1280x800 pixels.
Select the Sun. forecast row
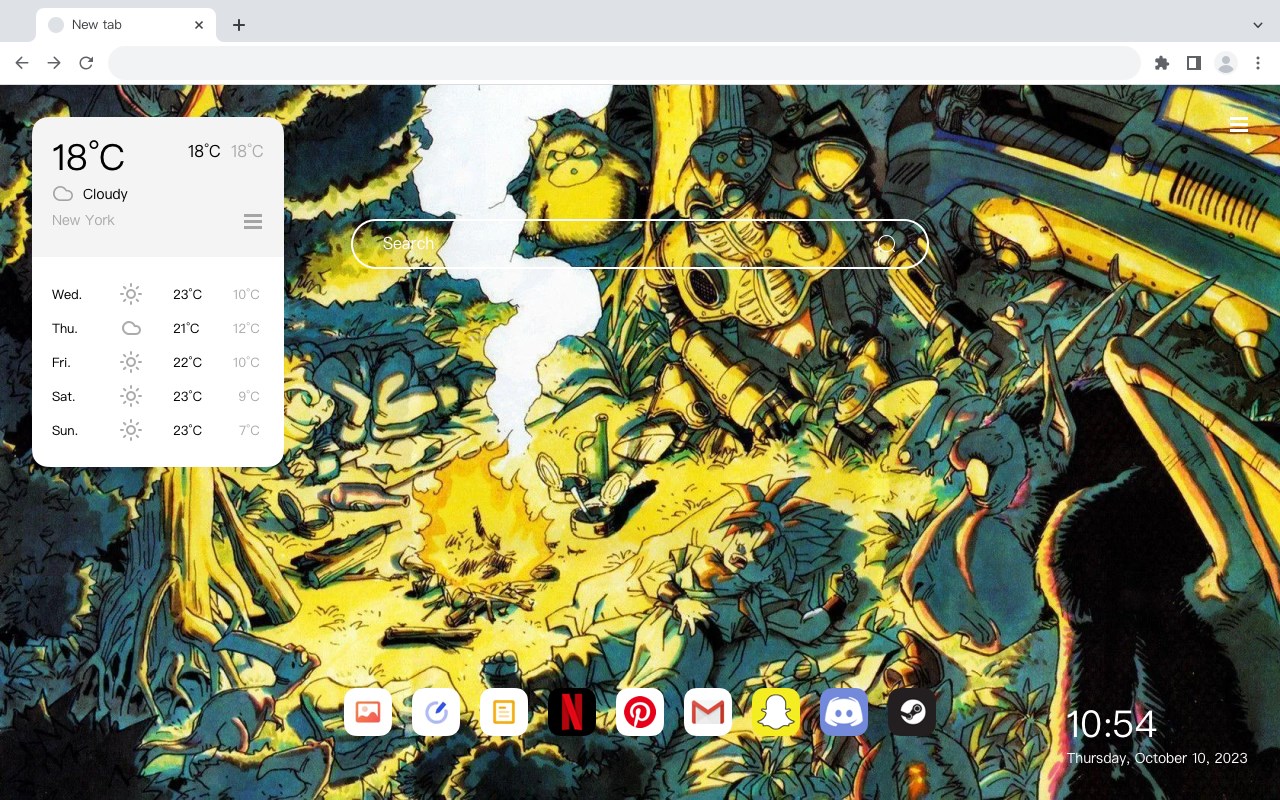click(158, 430)
